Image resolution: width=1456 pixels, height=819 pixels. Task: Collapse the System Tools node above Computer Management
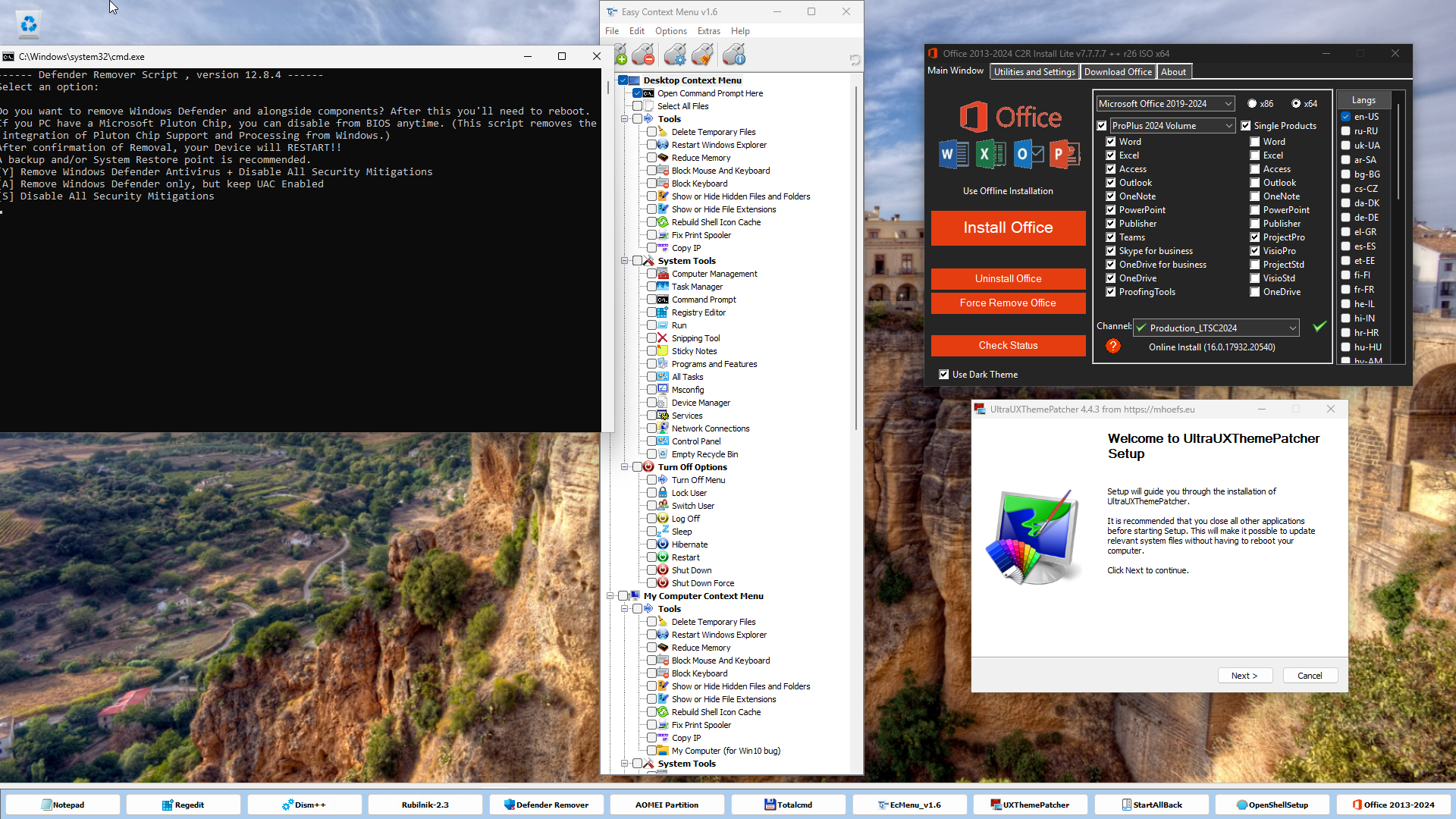tap(625, 261)
